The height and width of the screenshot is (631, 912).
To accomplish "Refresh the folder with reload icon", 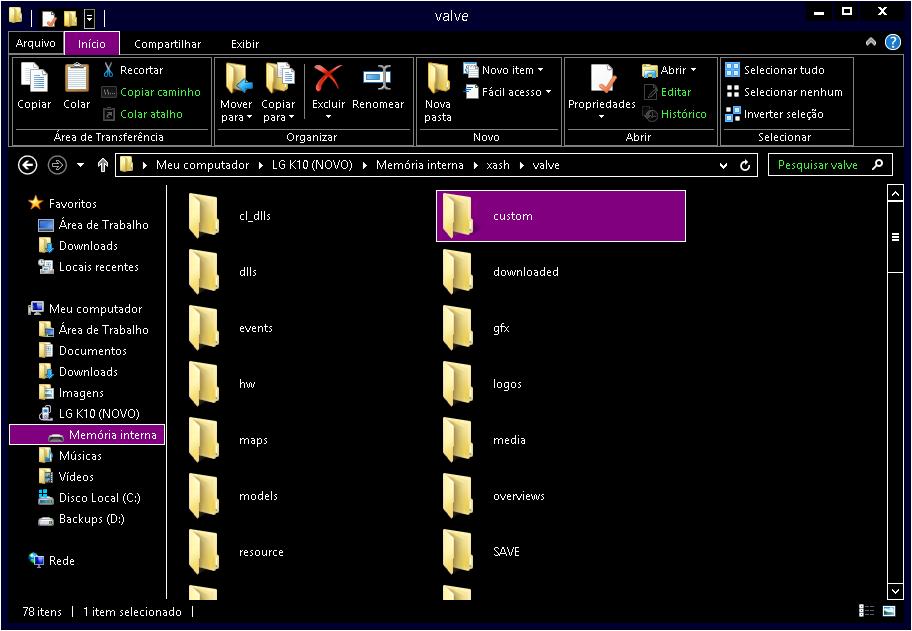I will click(745, 166).
